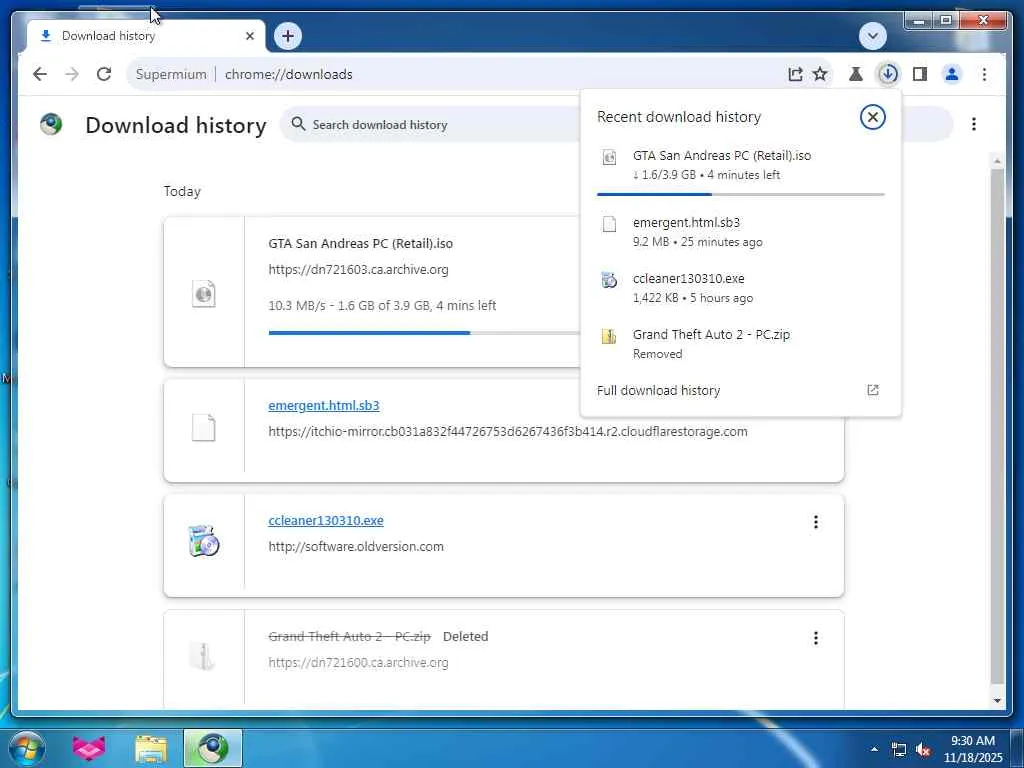Click the page vertical scrollbar thumb
This screenshot has height=768, width=1024.
pyautogui.click(x=997, y=424)
